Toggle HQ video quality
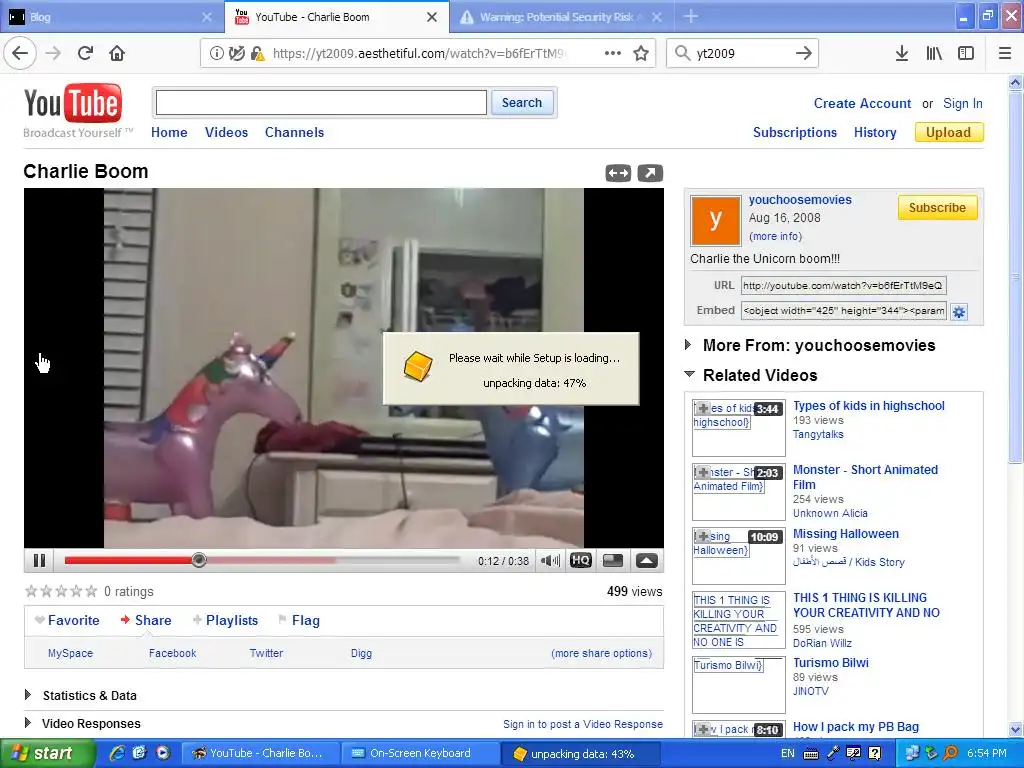The height and width of the screenshot is (768, 1024). coord(581,560)
